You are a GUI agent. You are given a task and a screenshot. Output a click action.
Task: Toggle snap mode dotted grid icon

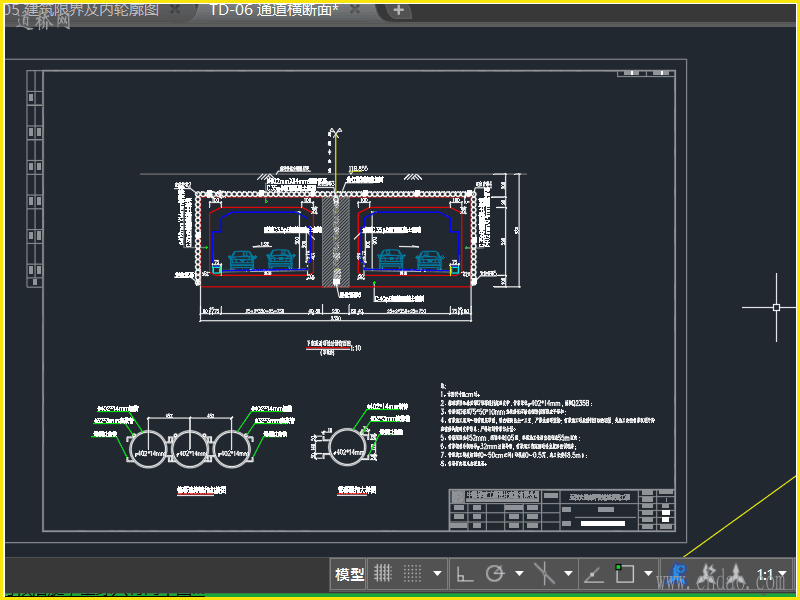412,574
